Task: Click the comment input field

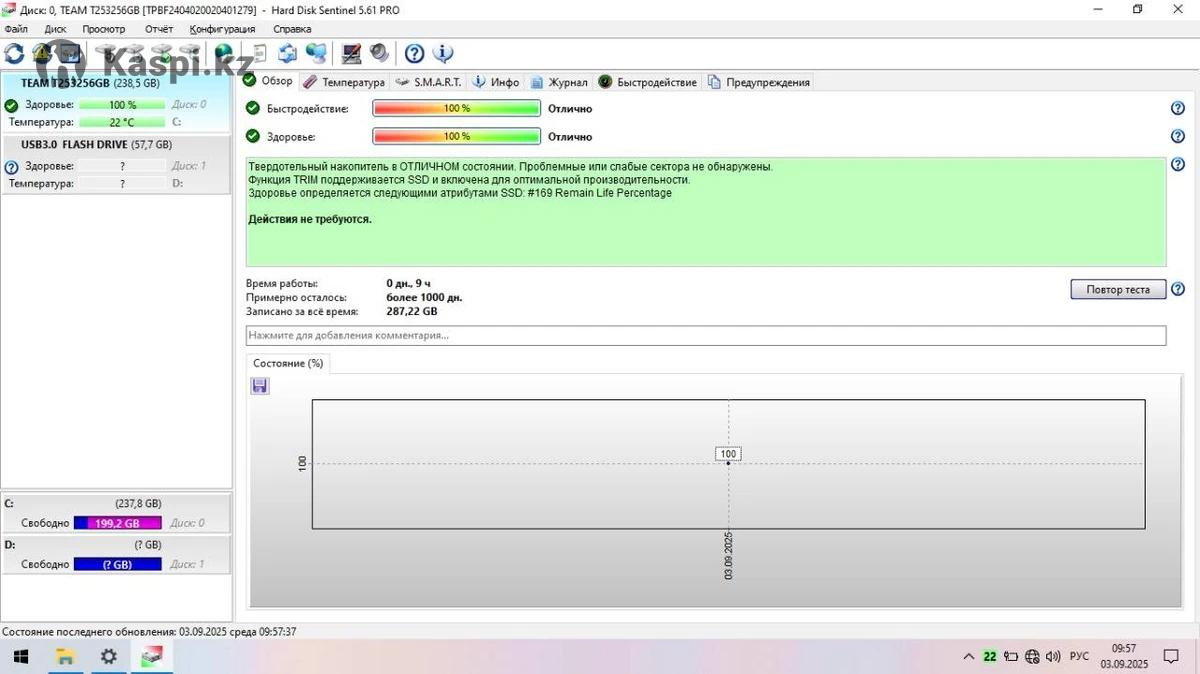Action: pos(705,336)
